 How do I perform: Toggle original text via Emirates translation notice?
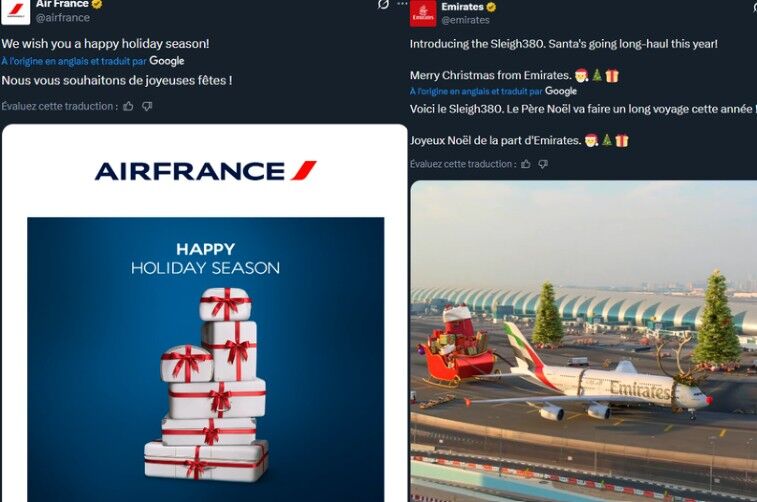476,91
